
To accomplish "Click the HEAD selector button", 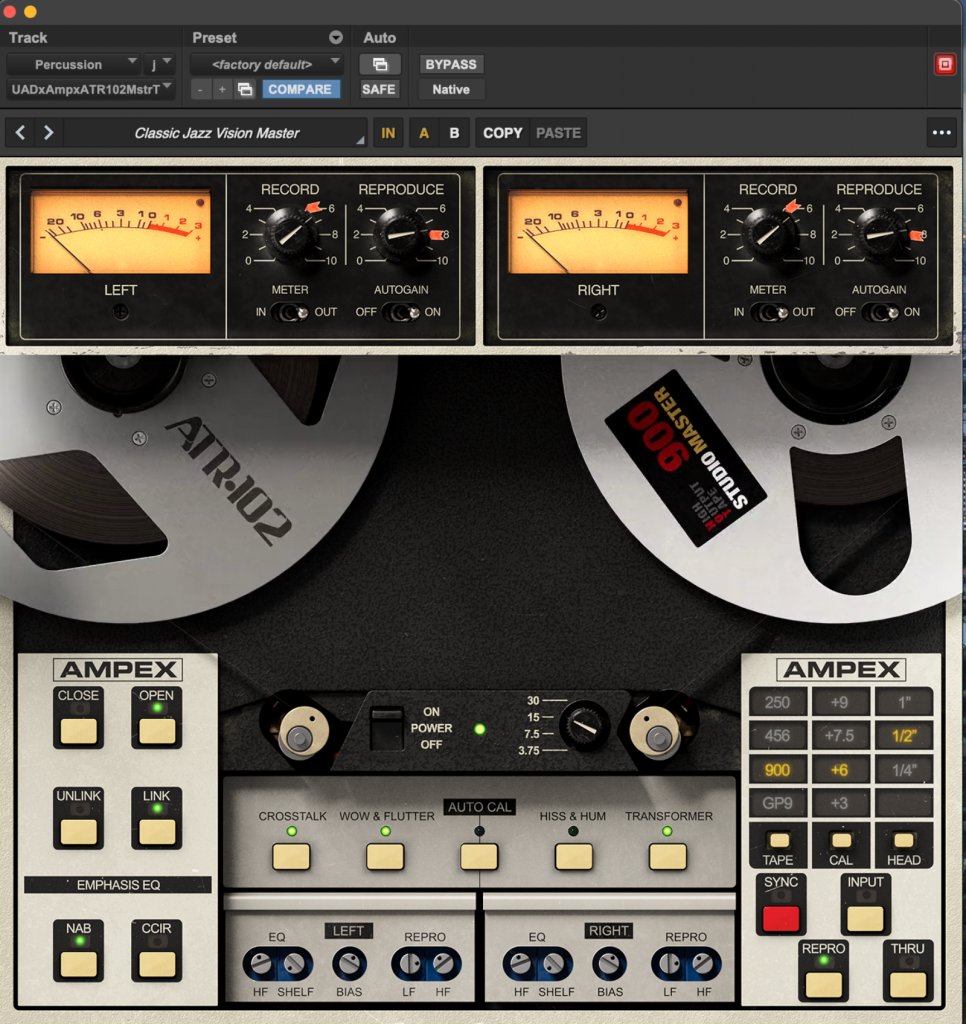I will 903,840.
